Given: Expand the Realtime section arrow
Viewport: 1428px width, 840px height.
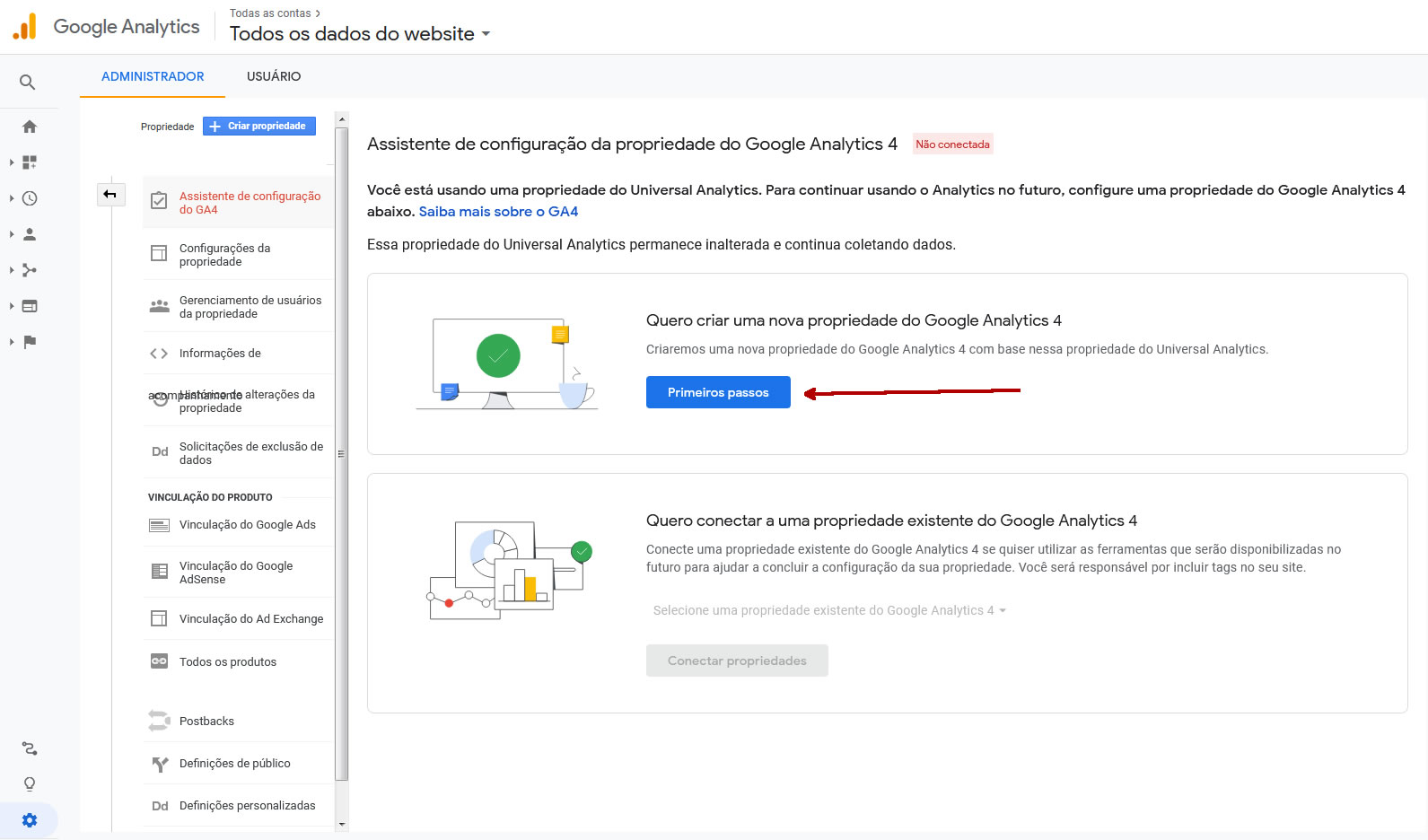Looking at the screenshot, I should pos(11,198).
